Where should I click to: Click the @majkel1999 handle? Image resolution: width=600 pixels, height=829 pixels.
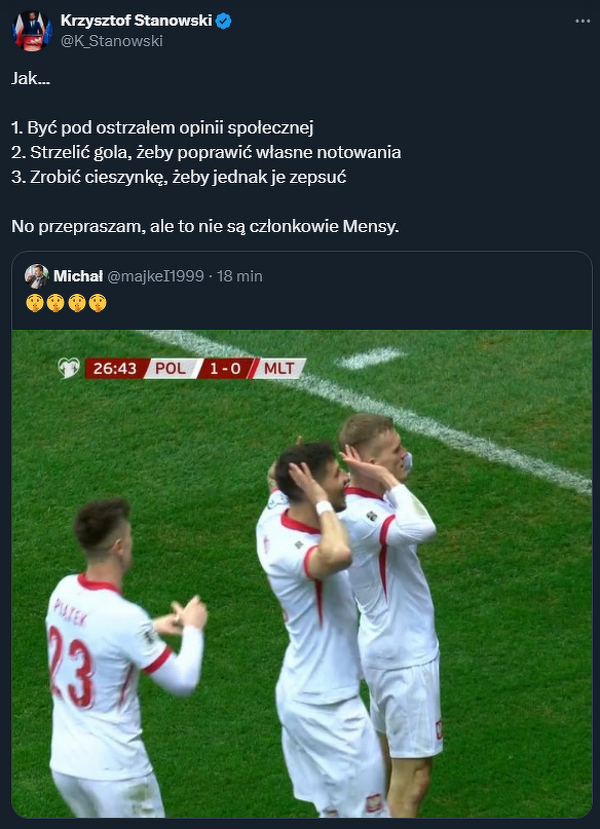[x=155, y=276]
